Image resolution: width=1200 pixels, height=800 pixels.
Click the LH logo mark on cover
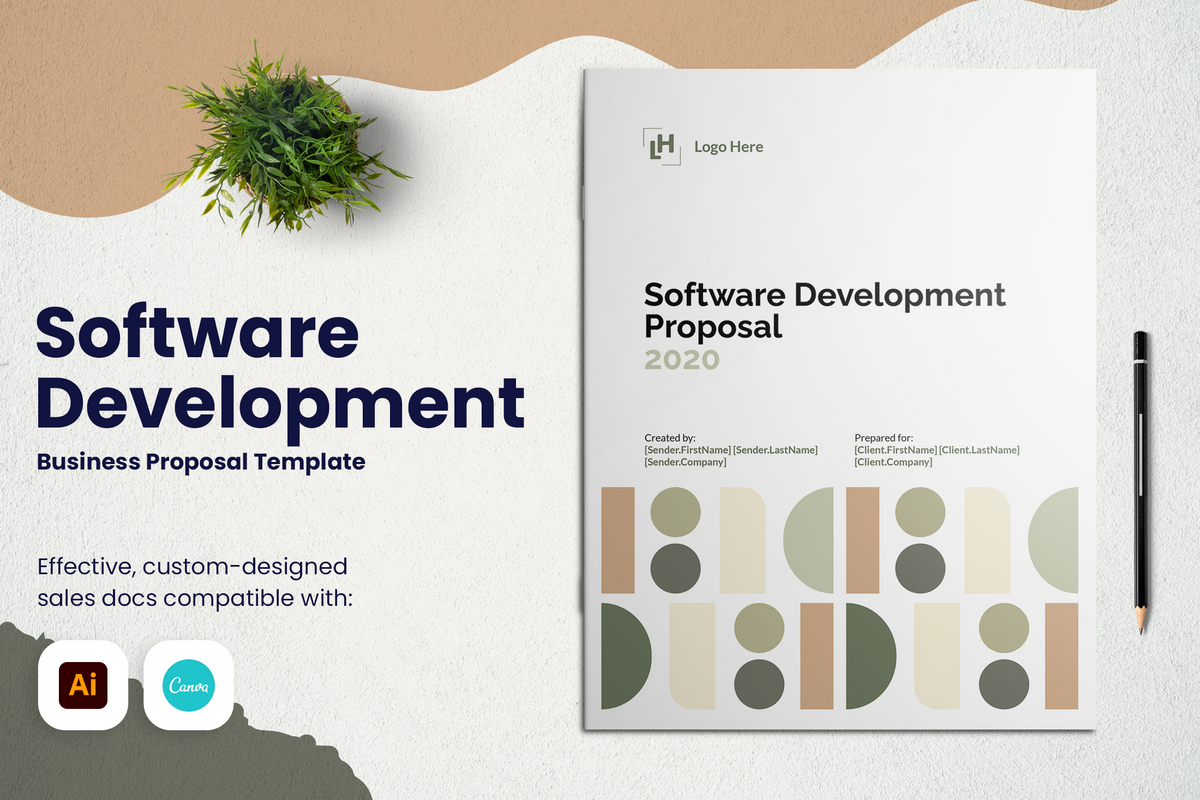[660, 146]
